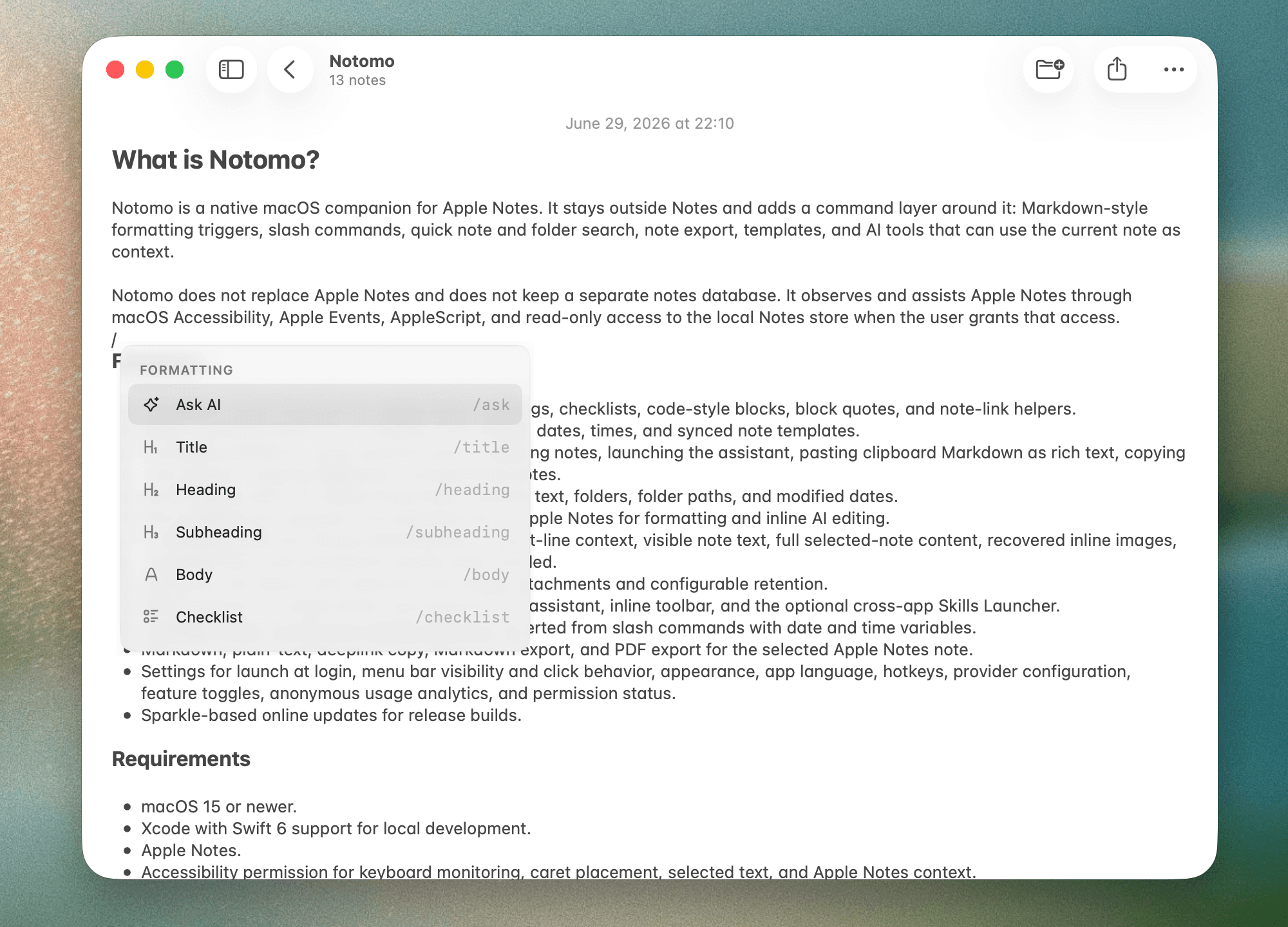Click the /subheading command shortcut text

tap(457, 532)
